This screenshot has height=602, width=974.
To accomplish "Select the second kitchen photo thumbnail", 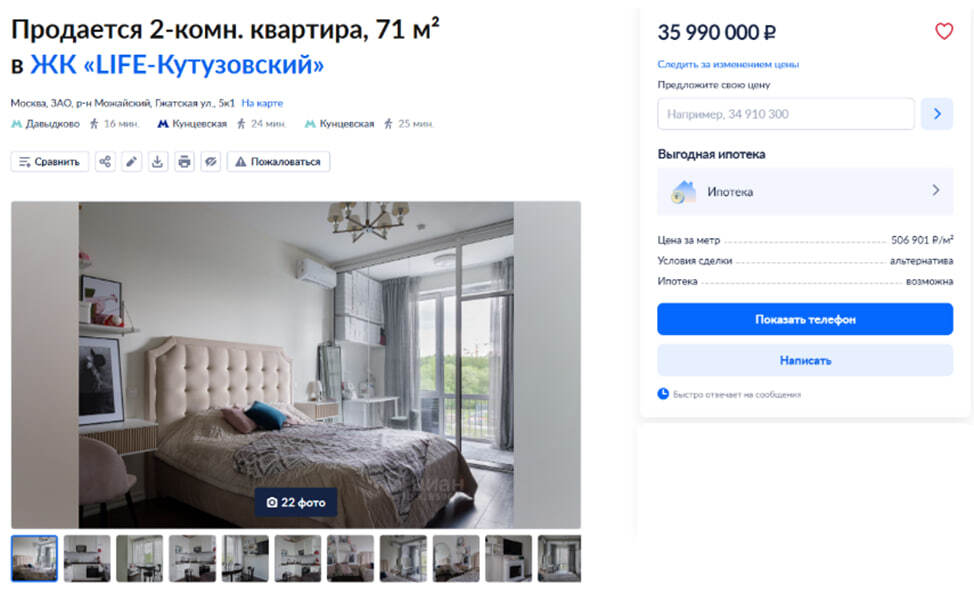I will (x=193, y=559).
